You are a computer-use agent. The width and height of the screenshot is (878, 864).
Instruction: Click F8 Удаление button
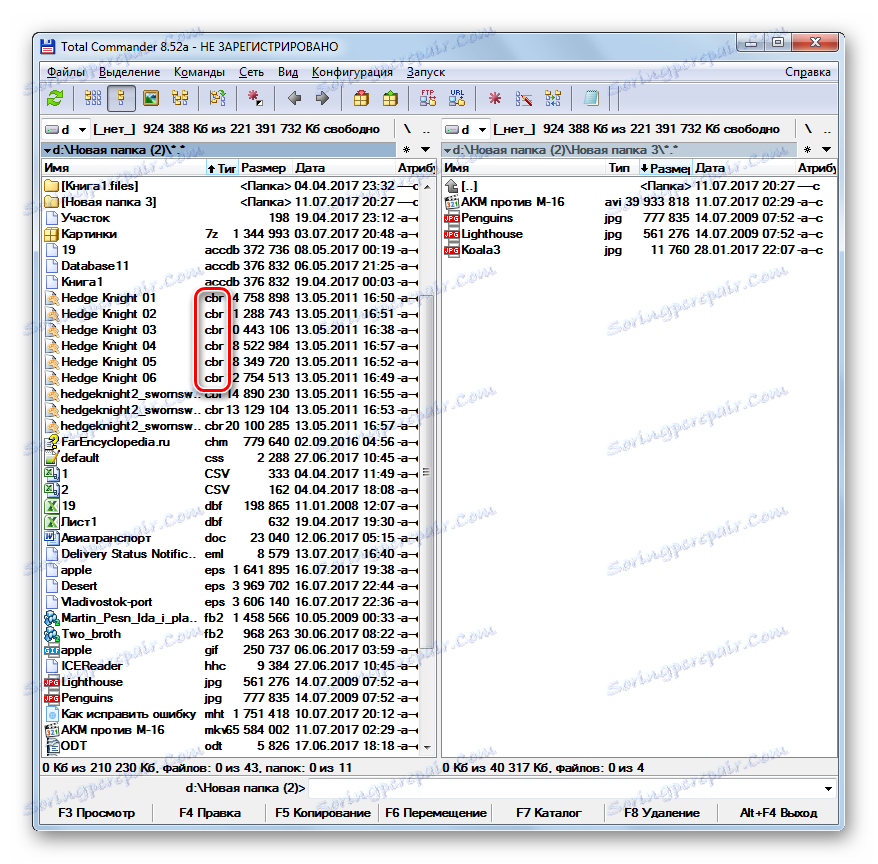tap(662, 812)
